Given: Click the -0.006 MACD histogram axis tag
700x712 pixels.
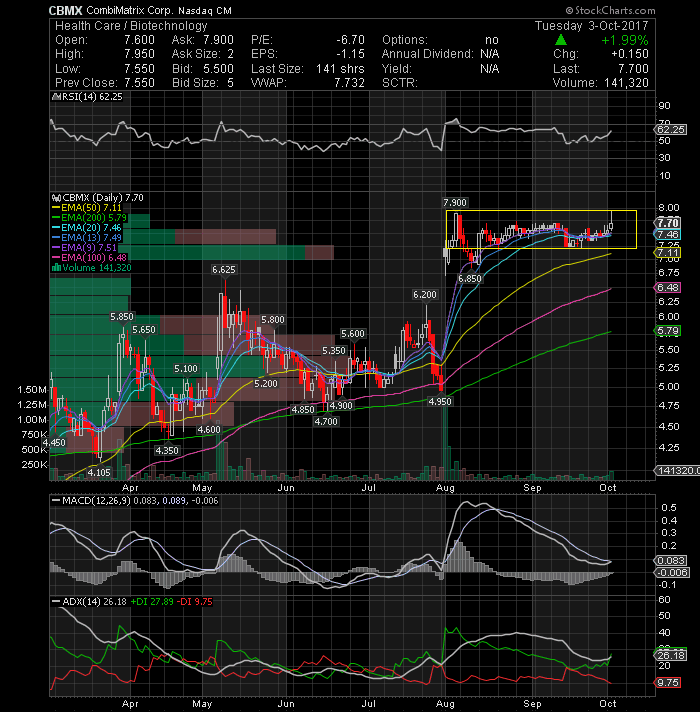Looking at the screenshot, I should (x=672, y=573).
